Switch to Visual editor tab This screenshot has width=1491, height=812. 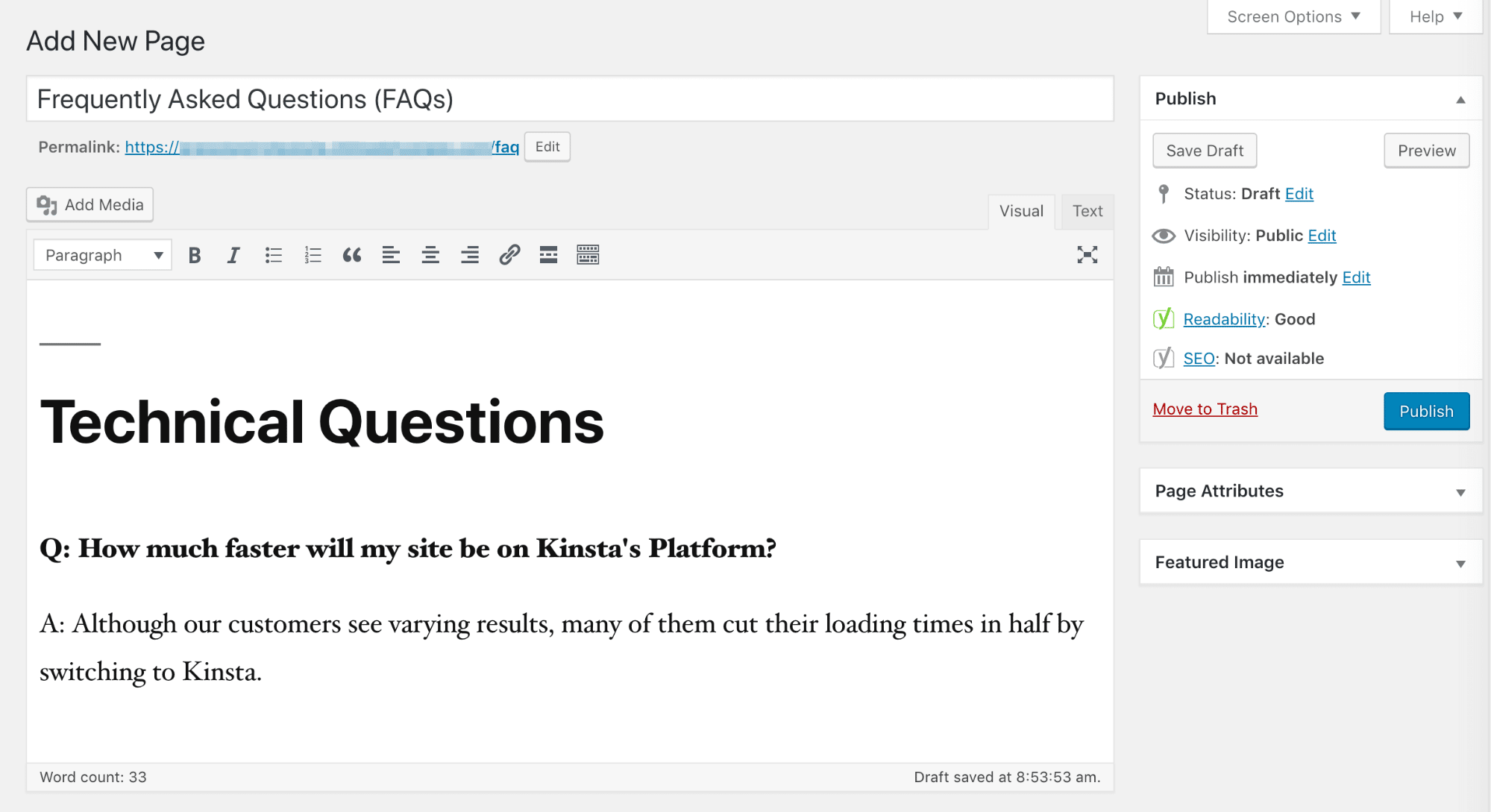[1020, 211]
